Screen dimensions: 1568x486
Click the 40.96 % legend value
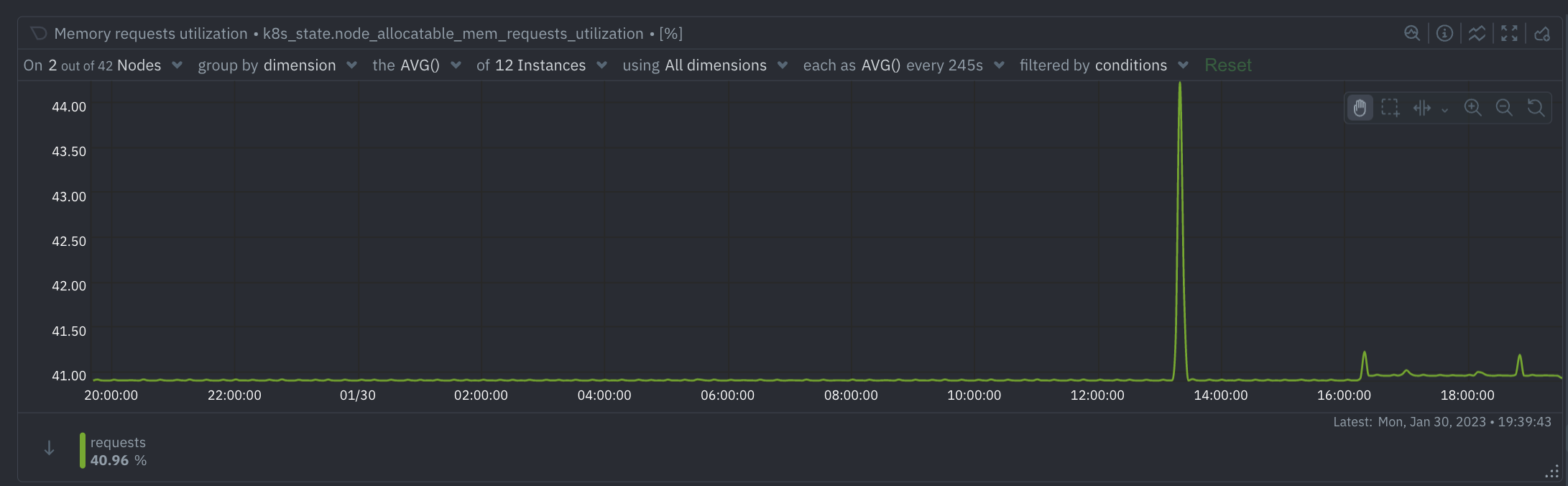pyautogui.click(x=119, y=461)
